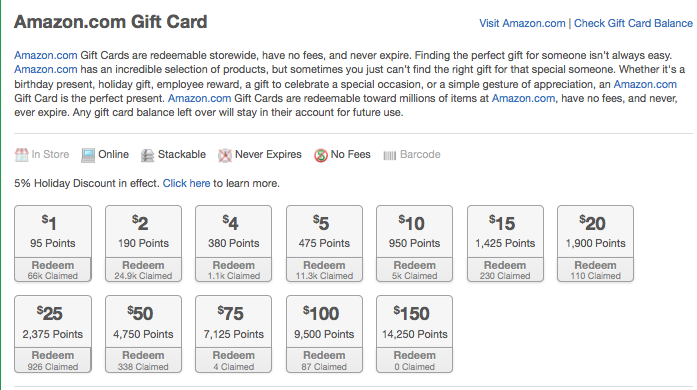Viewport: 697px width, 390px height.
Task: Click the first Amazon.com link in description
Action: pos(46,55)
